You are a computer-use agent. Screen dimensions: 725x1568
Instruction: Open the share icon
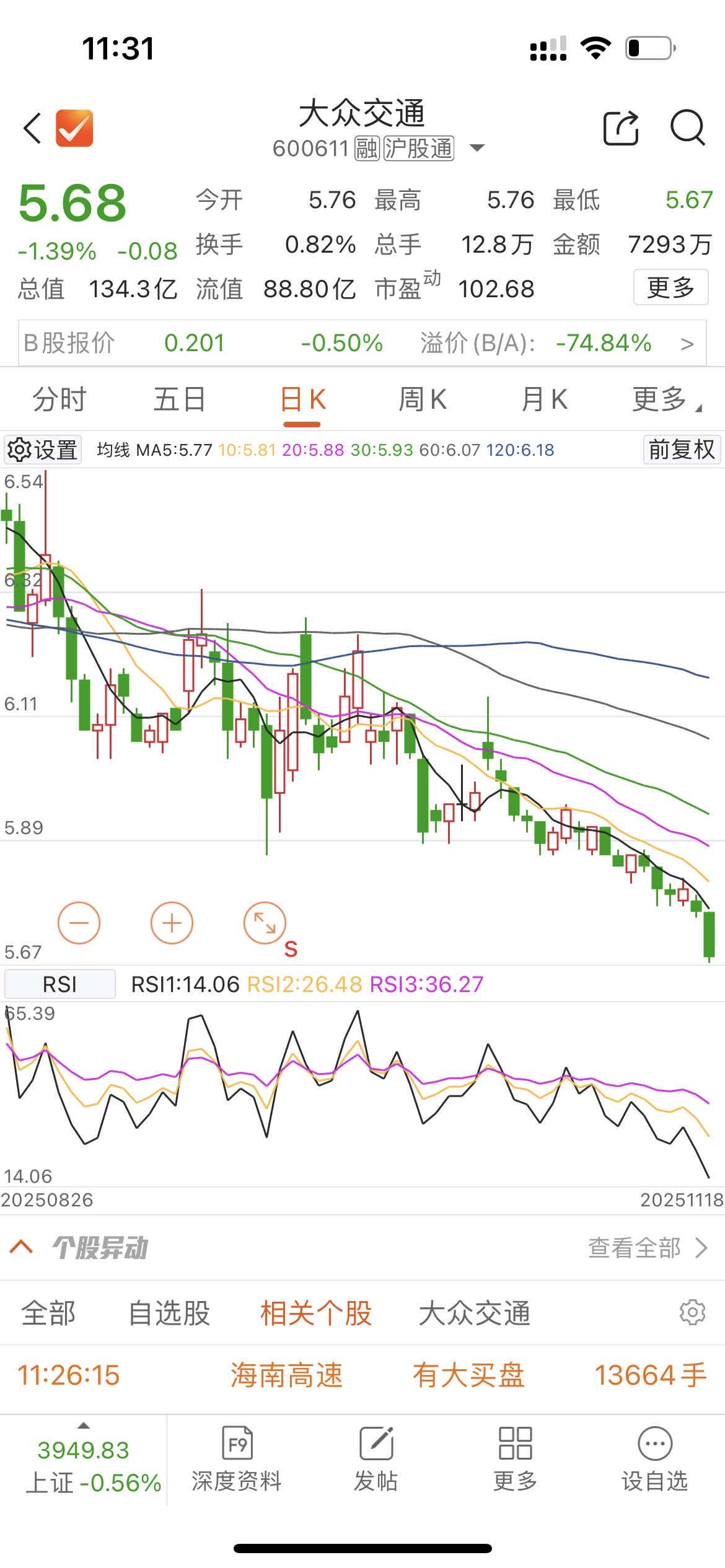pos(621,128)
